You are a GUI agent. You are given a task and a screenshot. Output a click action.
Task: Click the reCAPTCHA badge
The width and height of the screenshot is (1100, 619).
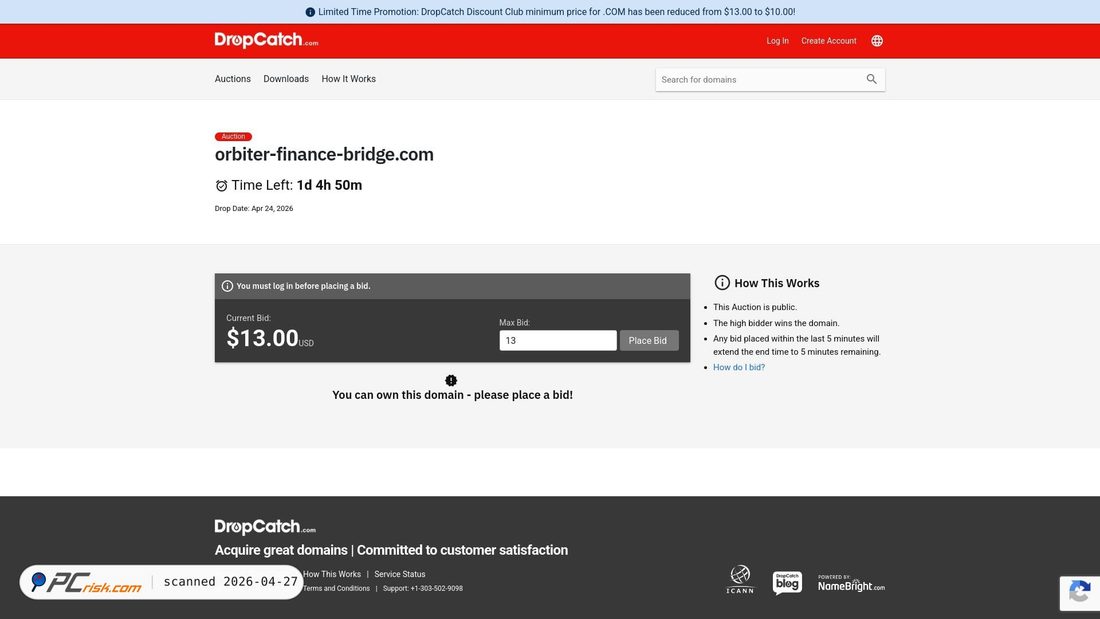(x=1080, y=592)
